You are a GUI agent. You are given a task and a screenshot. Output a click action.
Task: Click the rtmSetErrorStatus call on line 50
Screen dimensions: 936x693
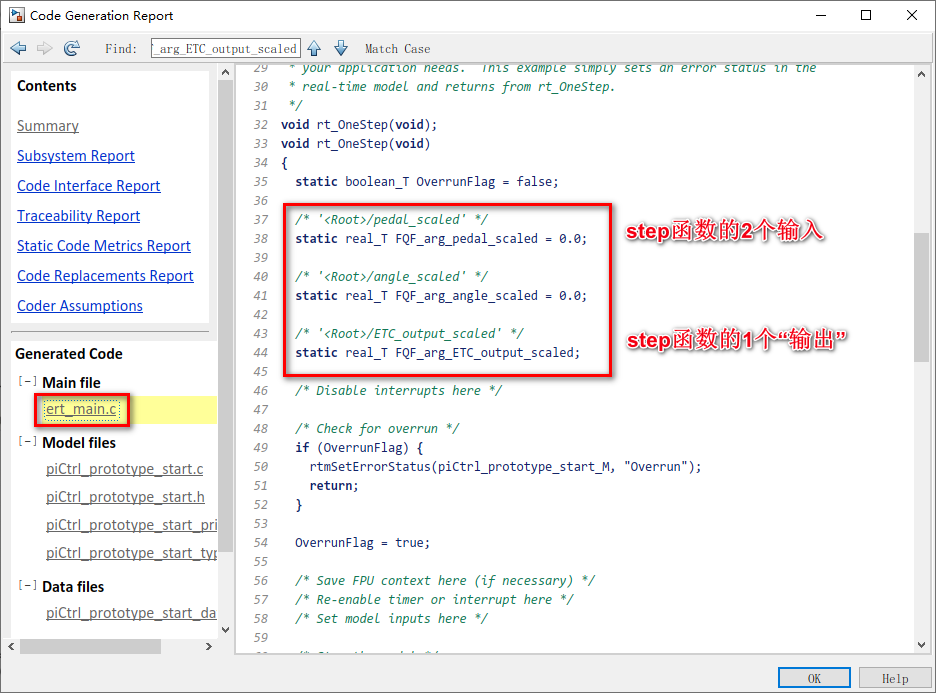click(x=505, y=467)
